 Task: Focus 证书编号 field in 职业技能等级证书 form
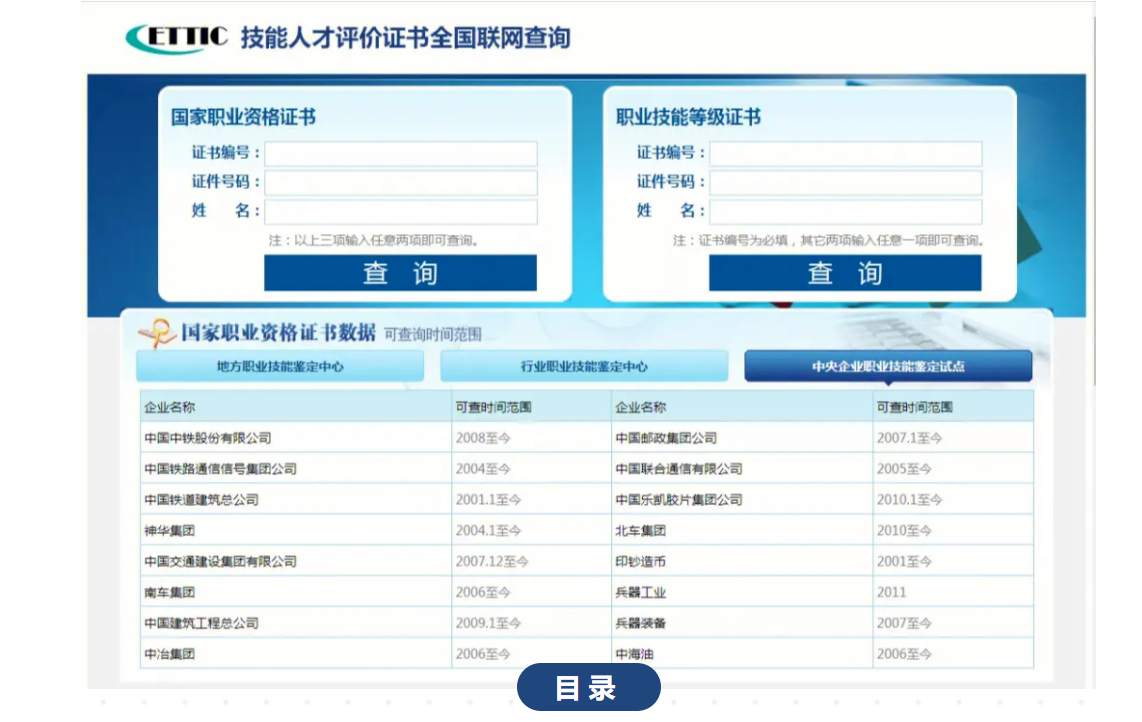tap(846, 154)
